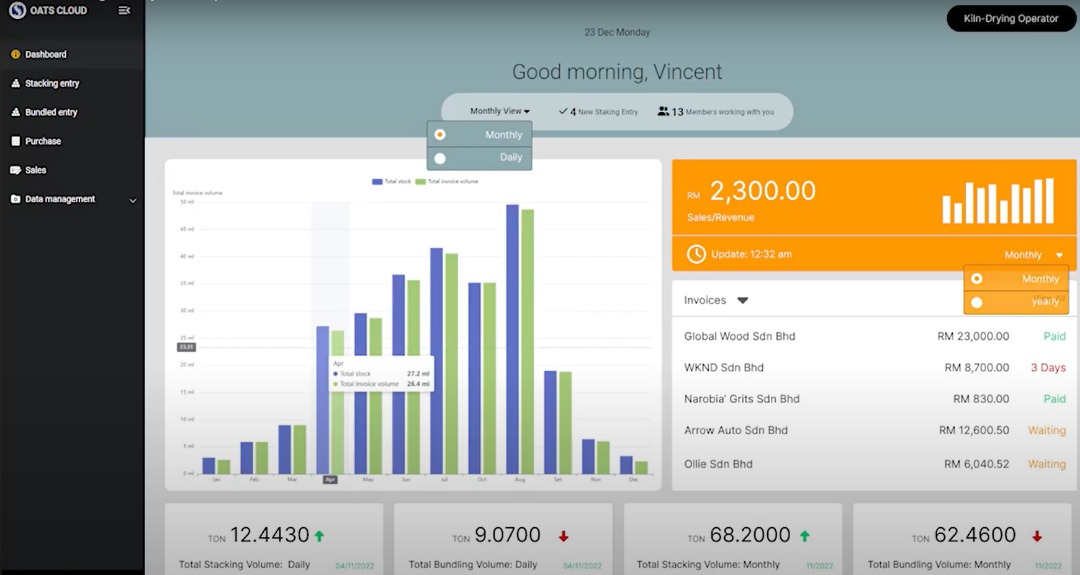Click the clock icon beside Update time
This screenshot has width=1080, height=575.
(x=696, y=255)
